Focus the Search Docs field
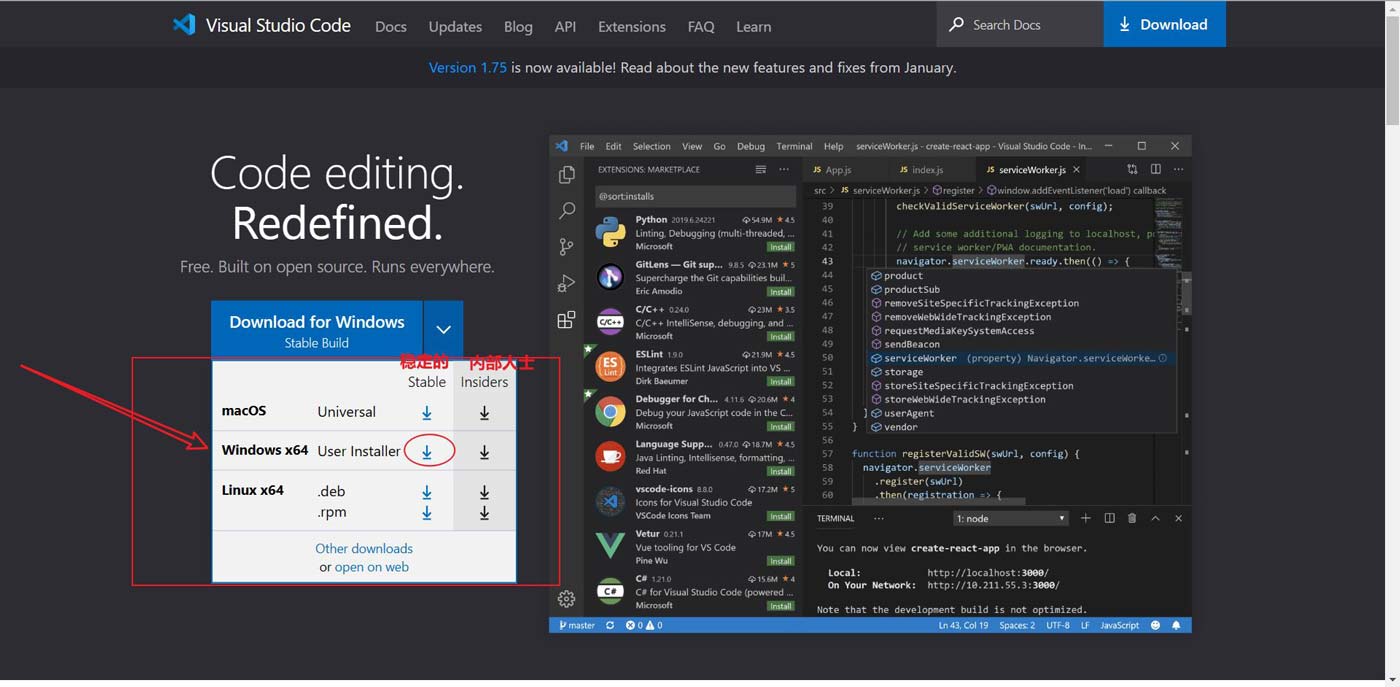This screenshot has width=1400, height=687. pos(1020,24)
